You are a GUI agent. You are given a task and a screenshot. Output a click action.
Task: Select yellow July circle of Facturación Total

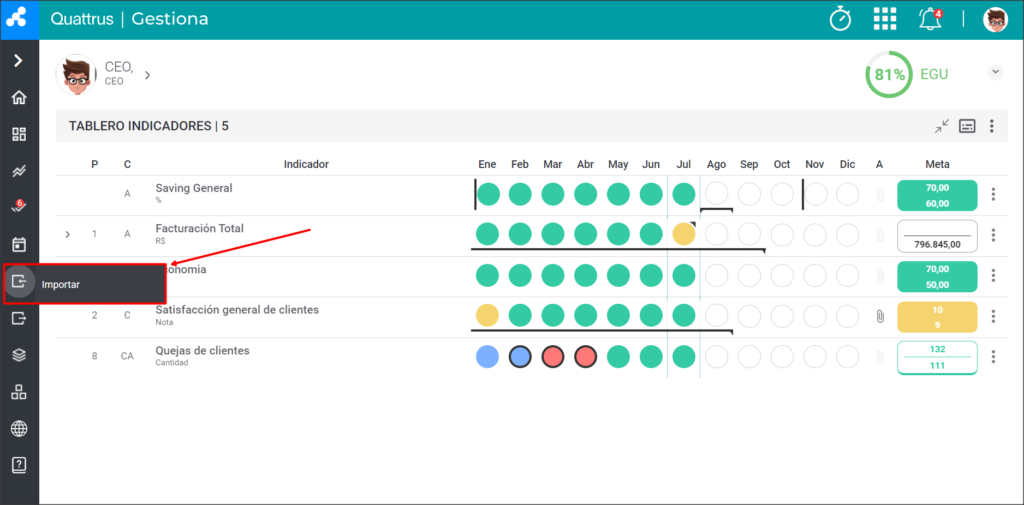coord(684,234)
